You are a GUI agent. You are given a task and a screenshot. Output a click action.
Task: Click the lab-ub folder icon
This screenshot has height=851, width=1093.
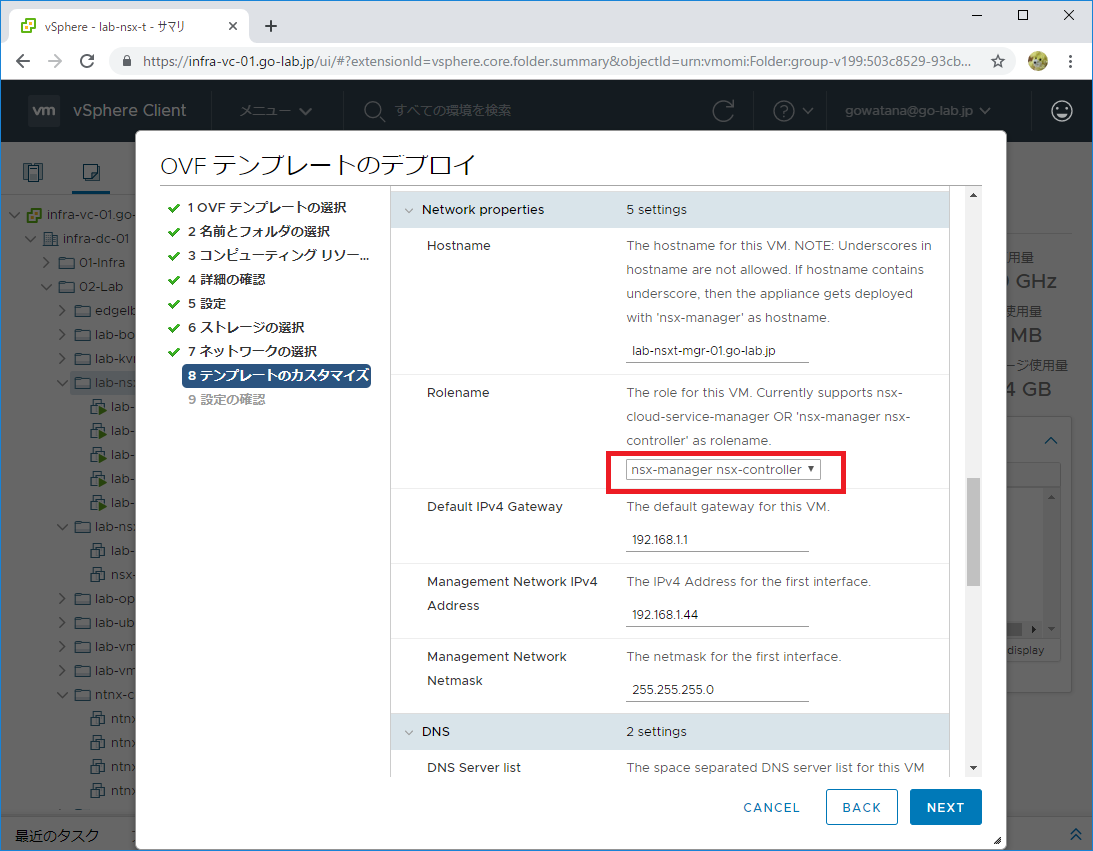click(x=83, y=623)
